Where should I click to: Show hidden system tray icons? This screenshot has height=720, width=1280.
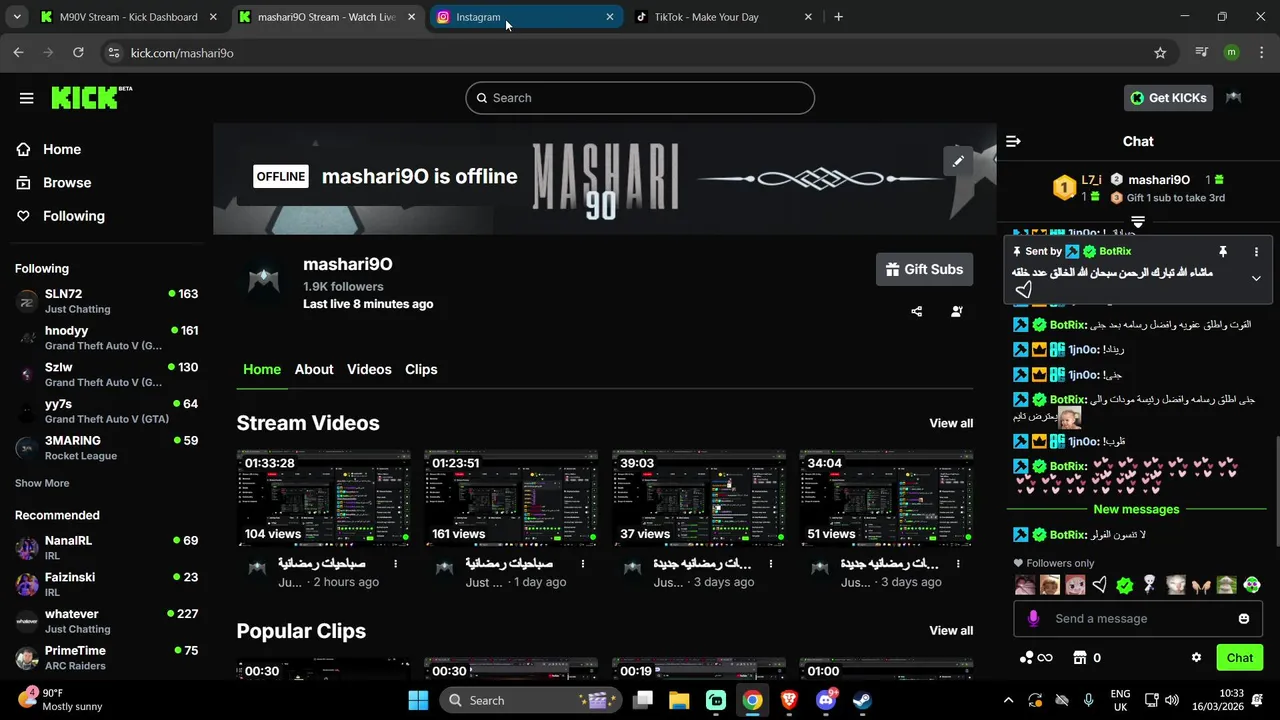pos(1008,700)
